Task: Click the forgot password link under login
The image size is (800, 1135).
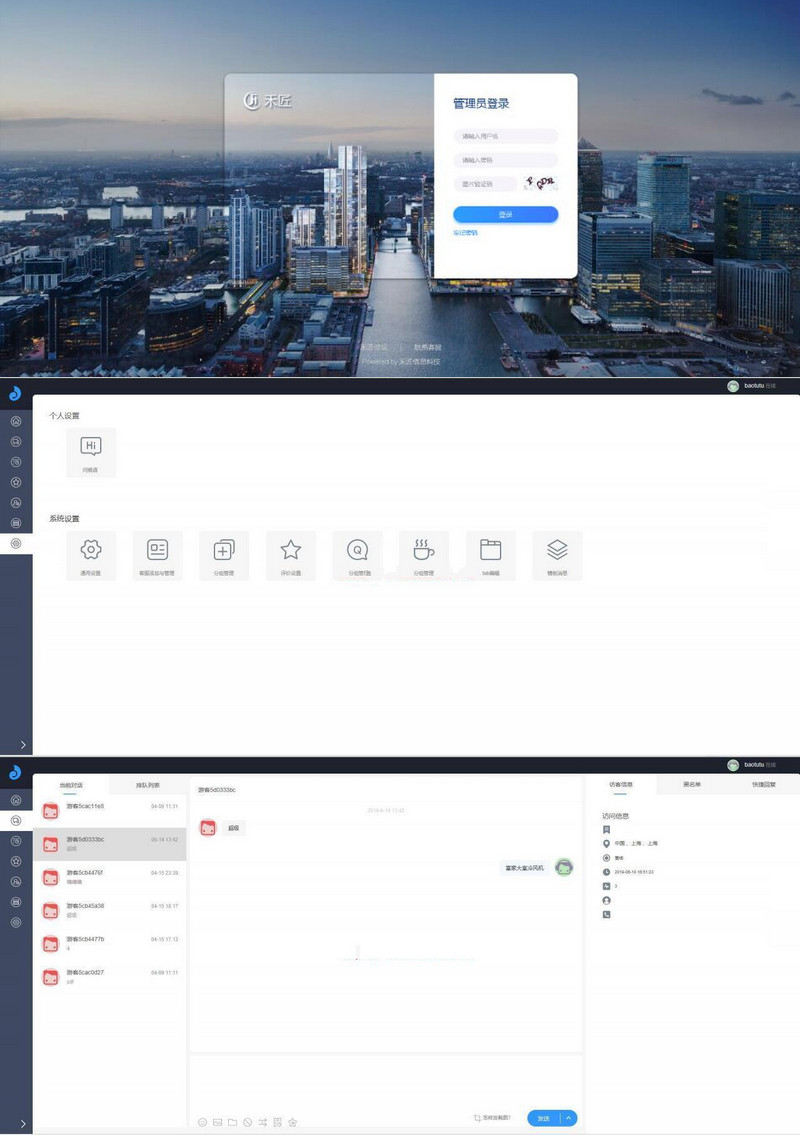Action: click(x=466, y=233)
